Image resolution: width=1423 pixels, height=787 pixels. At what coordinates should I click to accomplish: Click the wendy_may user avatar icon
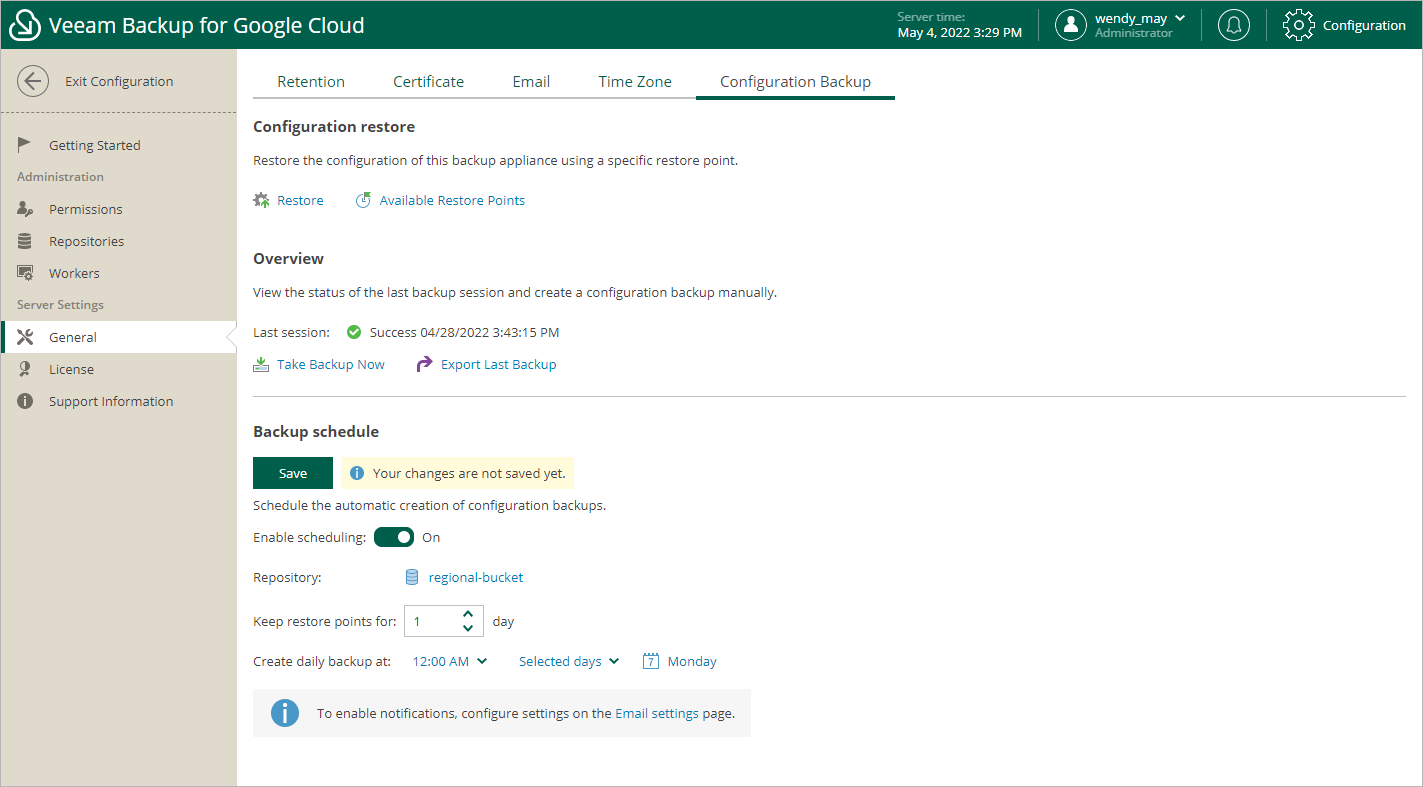coord(1071,25)
